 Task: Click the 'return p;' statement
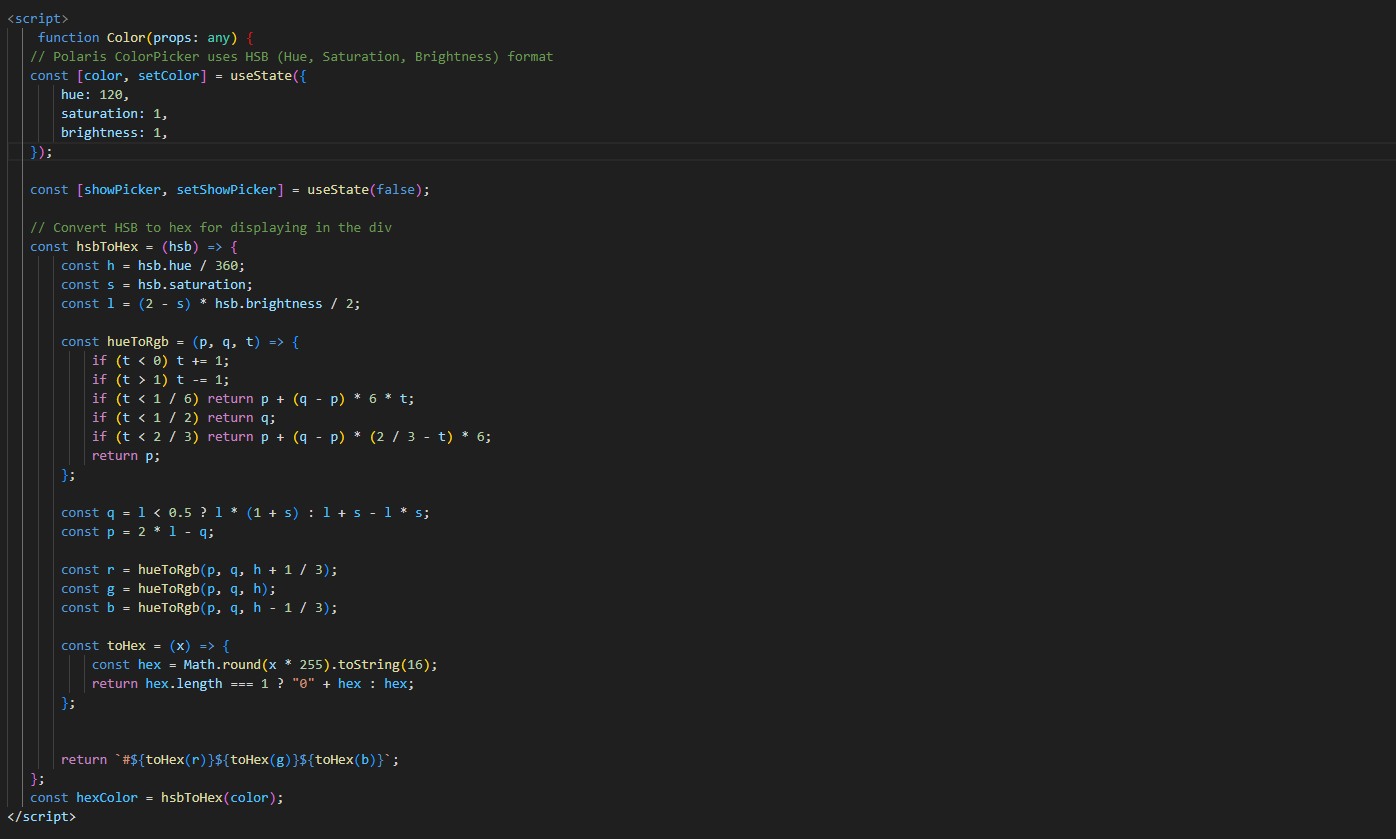(x=126, y=455)
